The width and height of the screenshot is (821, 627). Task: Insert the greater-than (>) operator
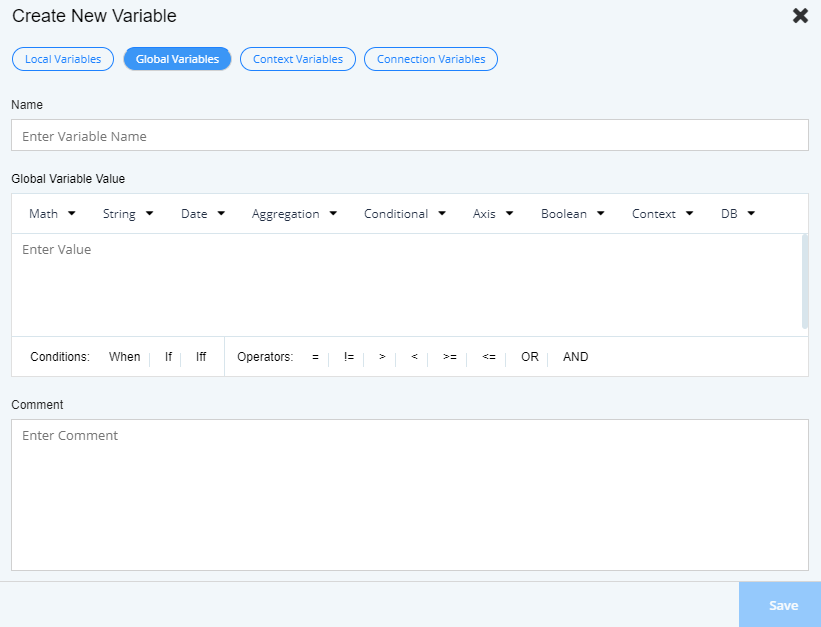(382, 357)
